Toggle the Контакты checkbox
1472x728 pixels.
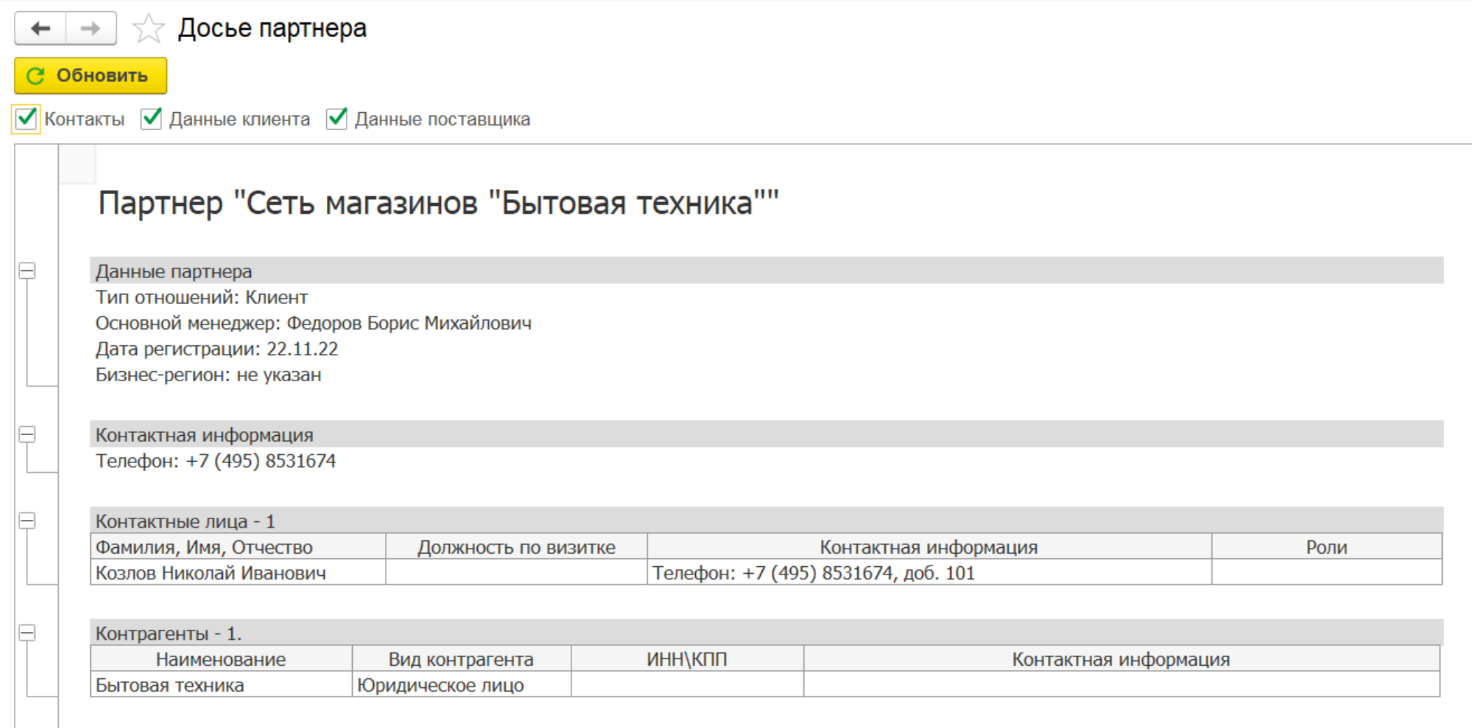click(x=26, y=119)
